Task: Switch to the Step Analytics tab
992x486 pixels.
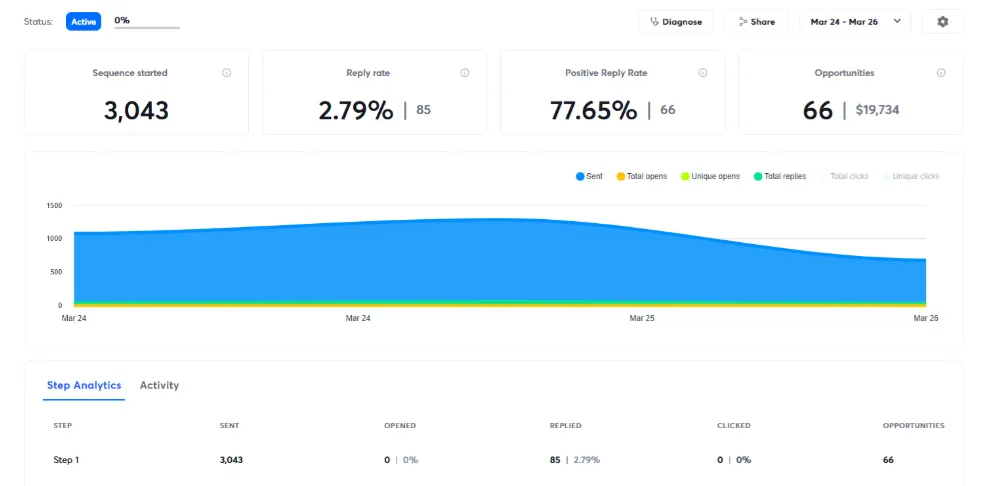Action: click(x=84, y=385)
